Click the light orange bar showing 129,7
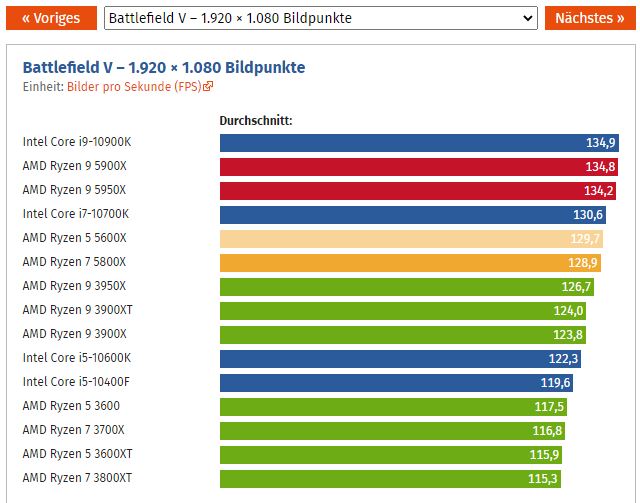The height and width of the screenshot is (503, 640). click(411, 239)
